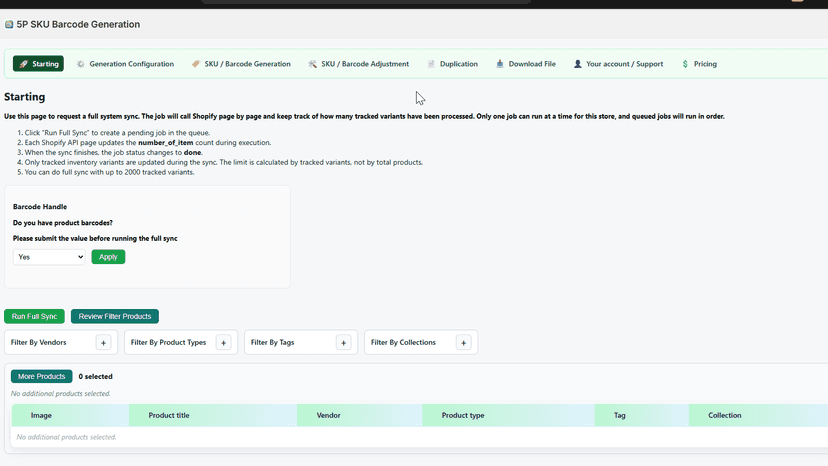828x466 pixels.
Task: Click step about 2000 tracked variants
Action: [109, 172]
